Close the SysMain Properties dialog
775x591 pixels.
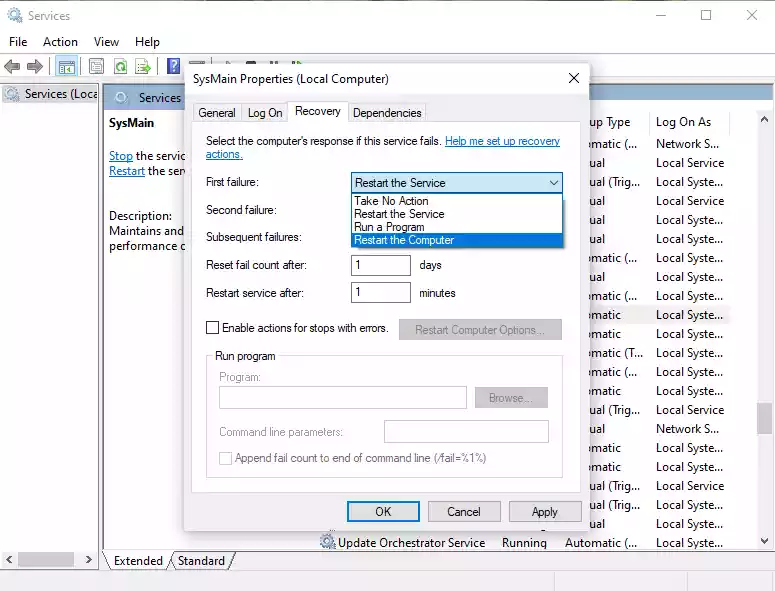tap(573, 78)
